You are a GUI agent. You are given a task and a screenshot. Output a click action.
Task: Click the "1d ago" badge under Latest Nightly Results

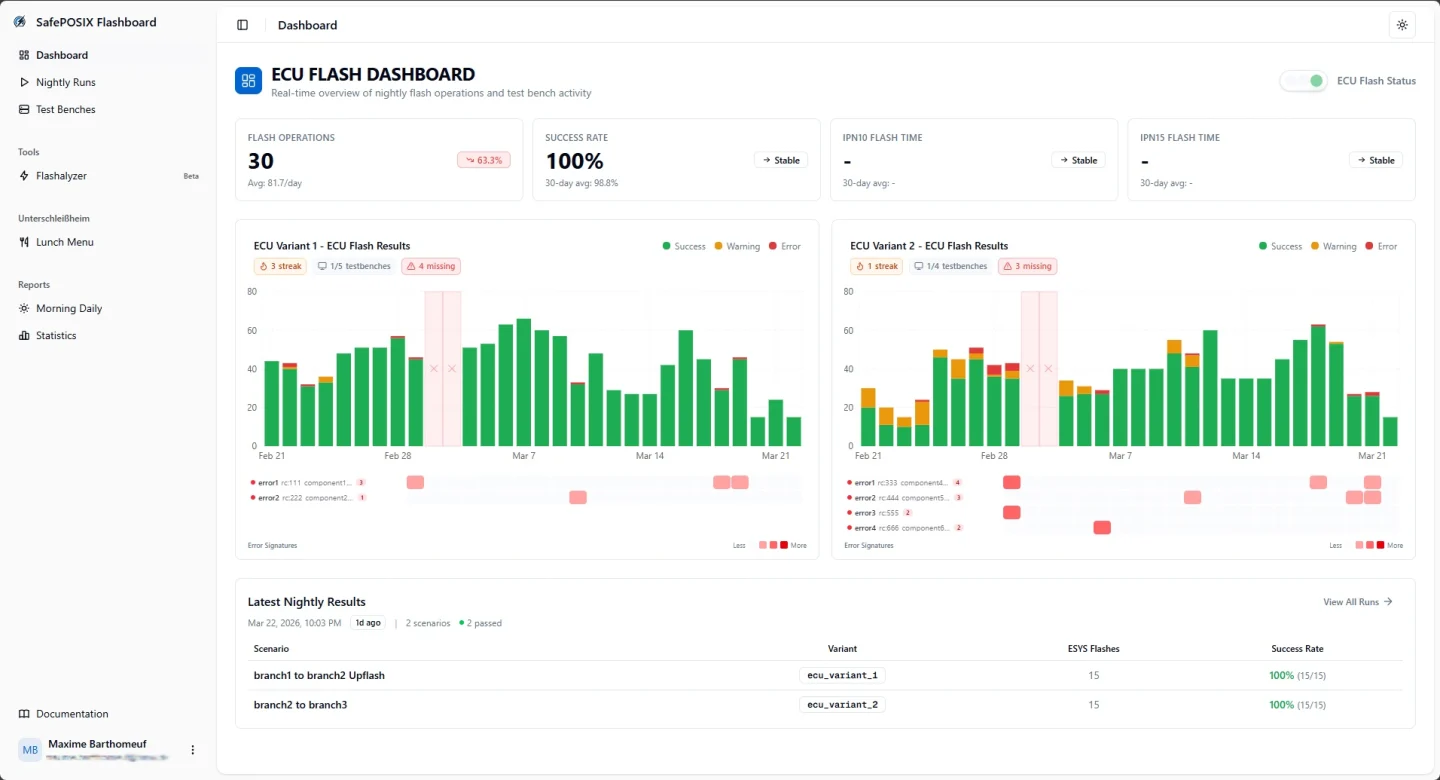click(x=367, y=623)
